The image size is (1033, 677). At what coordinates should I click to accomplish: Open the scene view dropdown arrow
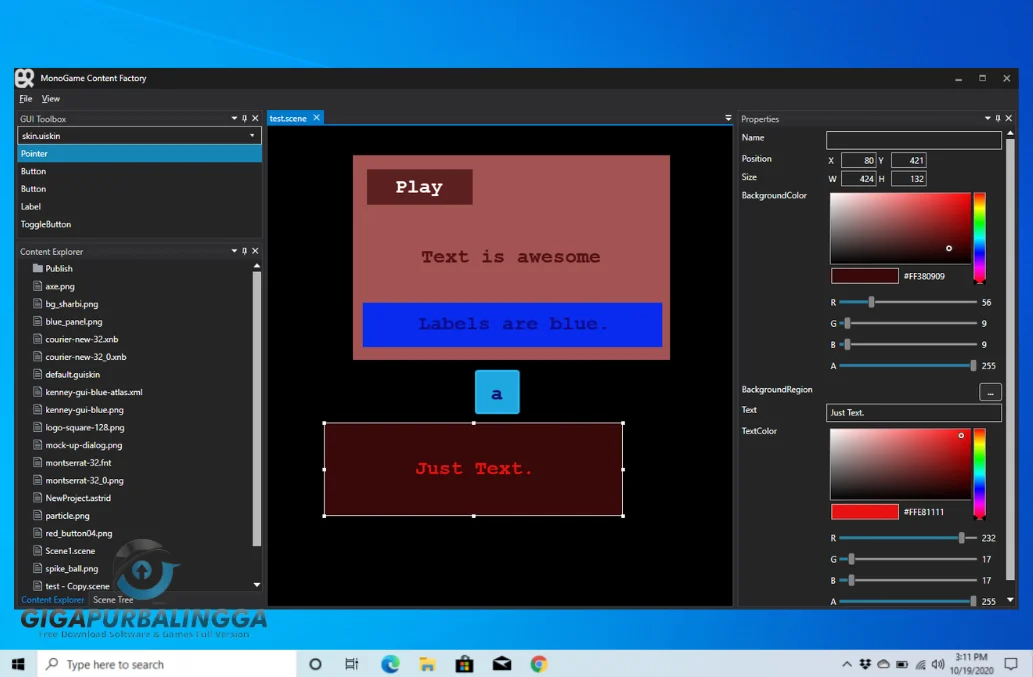[728, 117]
